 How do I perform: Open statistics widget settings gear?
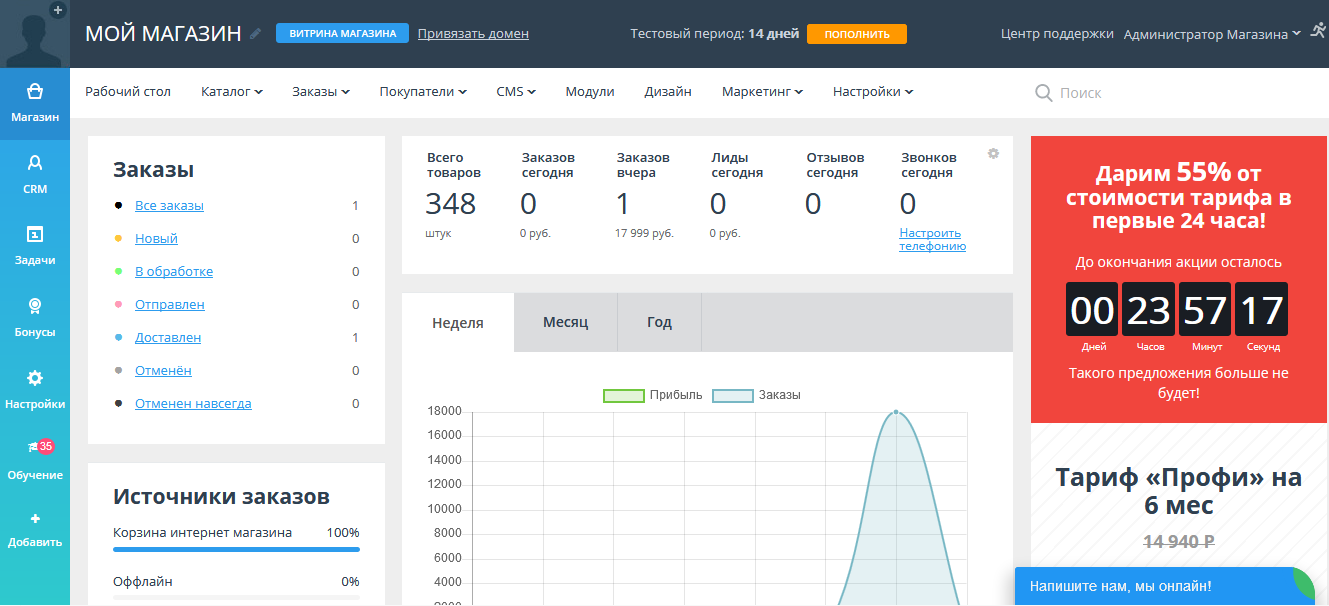coord(993,154)
